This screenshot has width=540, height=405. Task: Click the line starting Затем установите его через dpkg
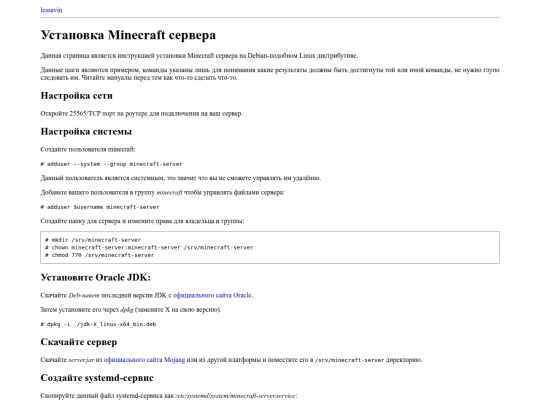point(131,310)
